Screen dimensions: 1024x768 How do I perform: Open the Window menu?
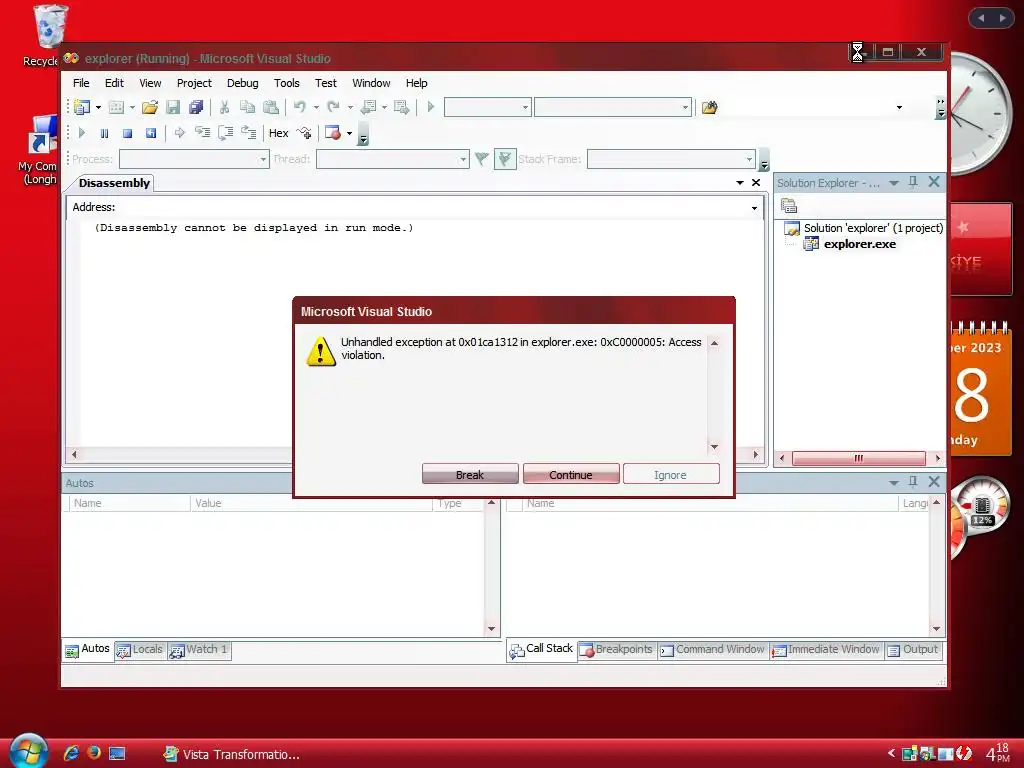[x=372, y=83]
